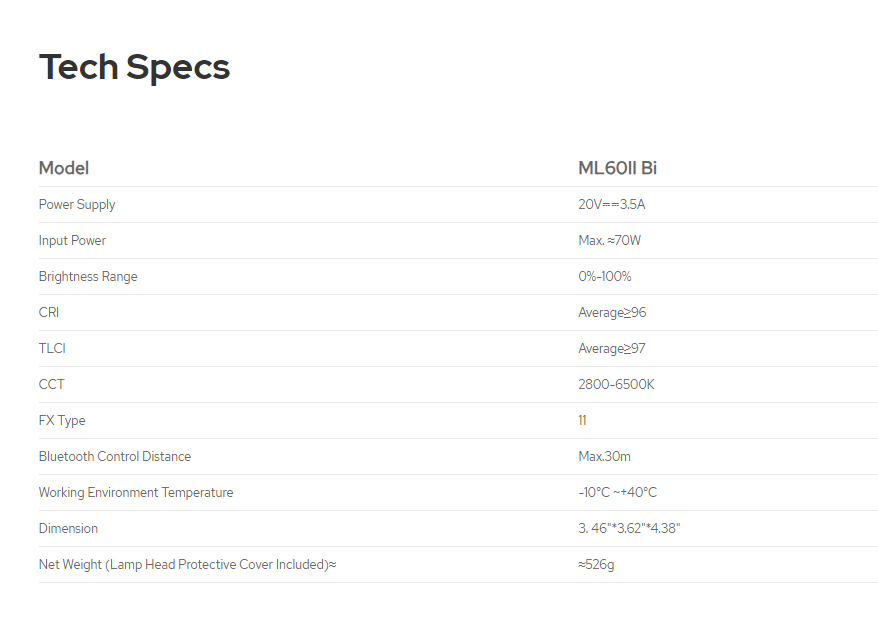Select the Average≥96 value
Image resolution: width=878 pixels, height=622 pixels.
(612, 313)
